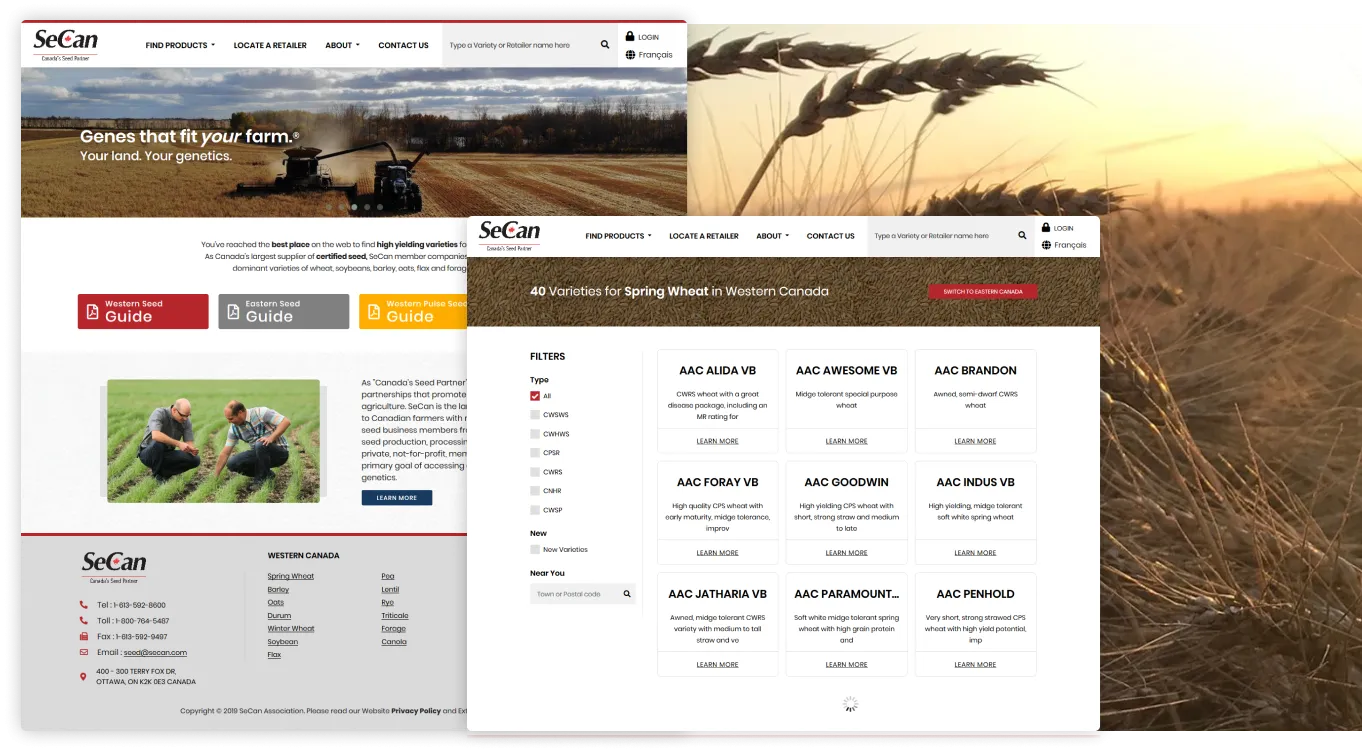The image size is (1362, 752).
Task: Check the All type filter
Action: 535,396
